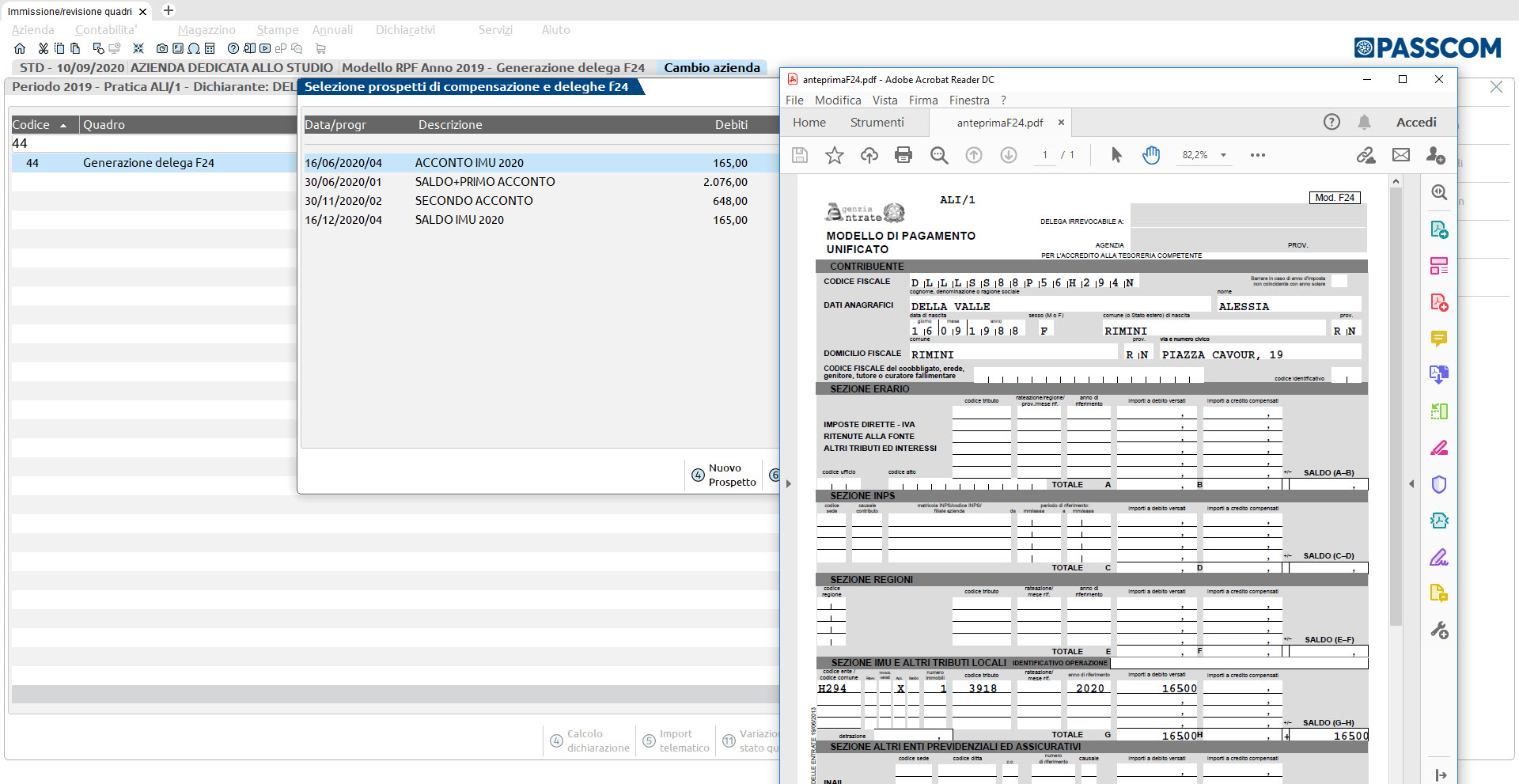This screenshot has height=784, width=1519.
Task: Close the Passcom panel with X
Action: pyautogui.click(x=1496, y=87)
